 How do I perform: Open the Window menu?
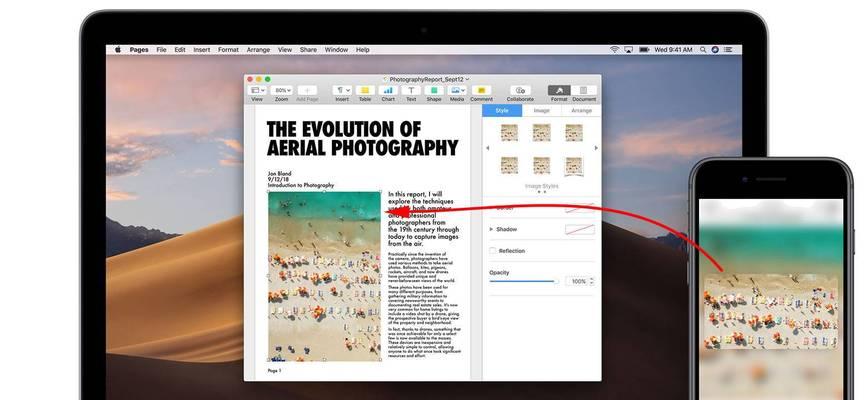click(336, 50)
